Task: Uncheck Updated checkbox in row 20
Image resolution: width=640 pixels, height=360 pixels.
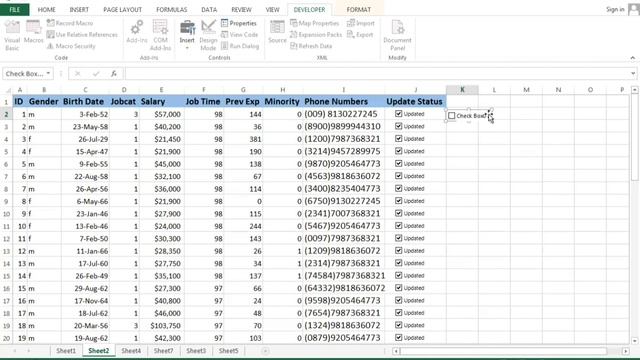Action: 398,338
